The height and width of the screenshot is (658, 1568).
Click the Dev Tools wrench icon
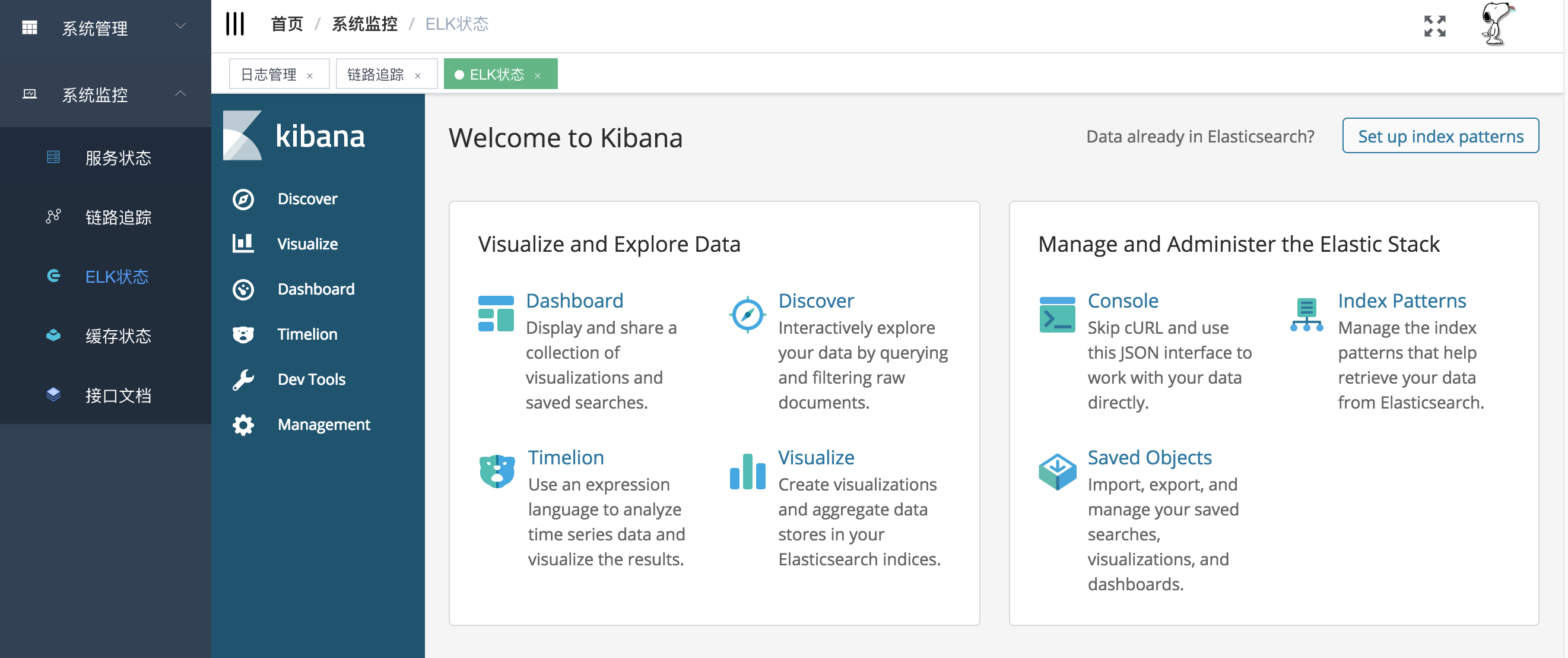243,379
